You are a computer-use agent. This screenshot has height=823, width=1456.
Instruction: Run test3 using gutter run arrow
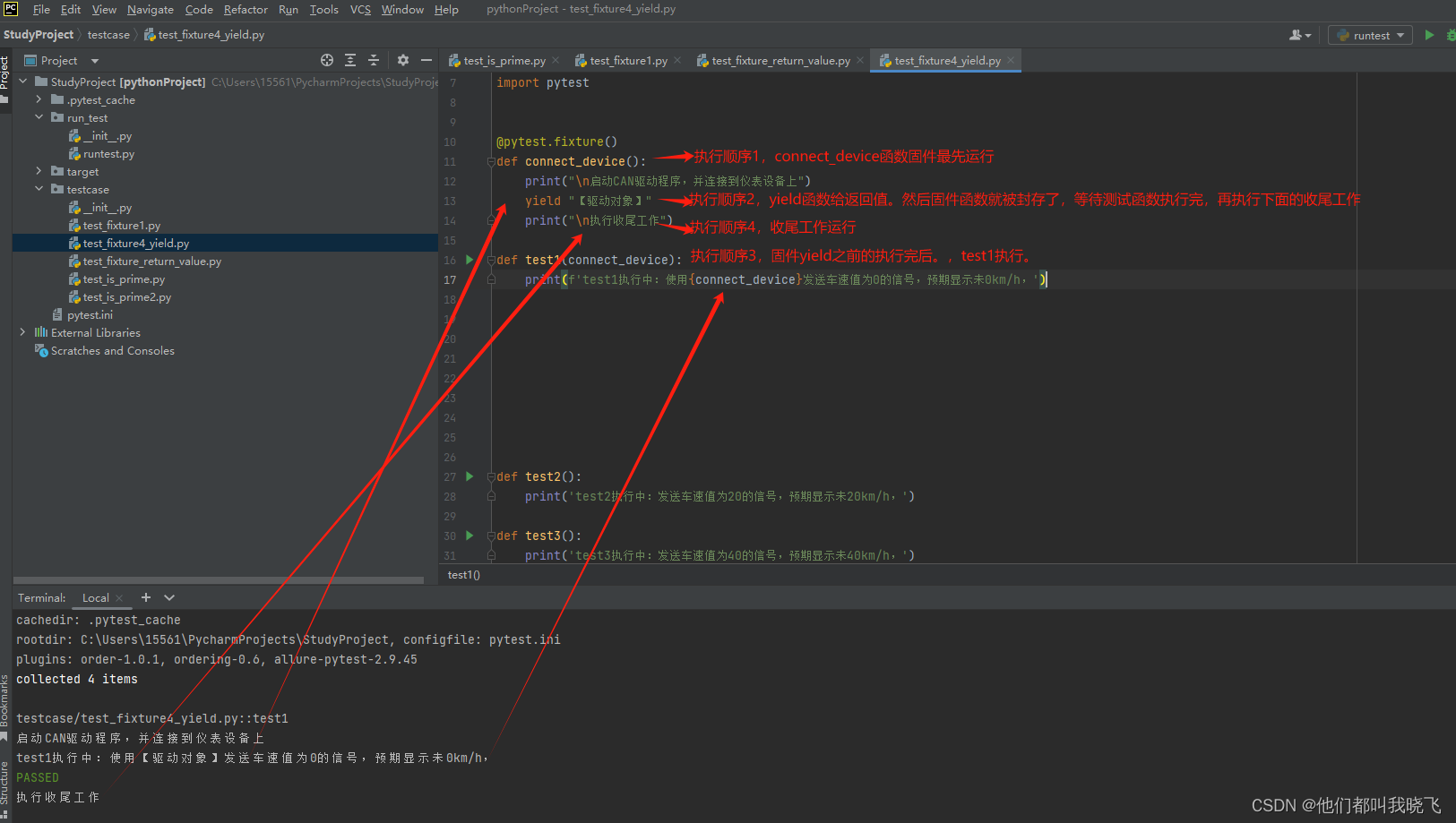click(x=470, y=536)
